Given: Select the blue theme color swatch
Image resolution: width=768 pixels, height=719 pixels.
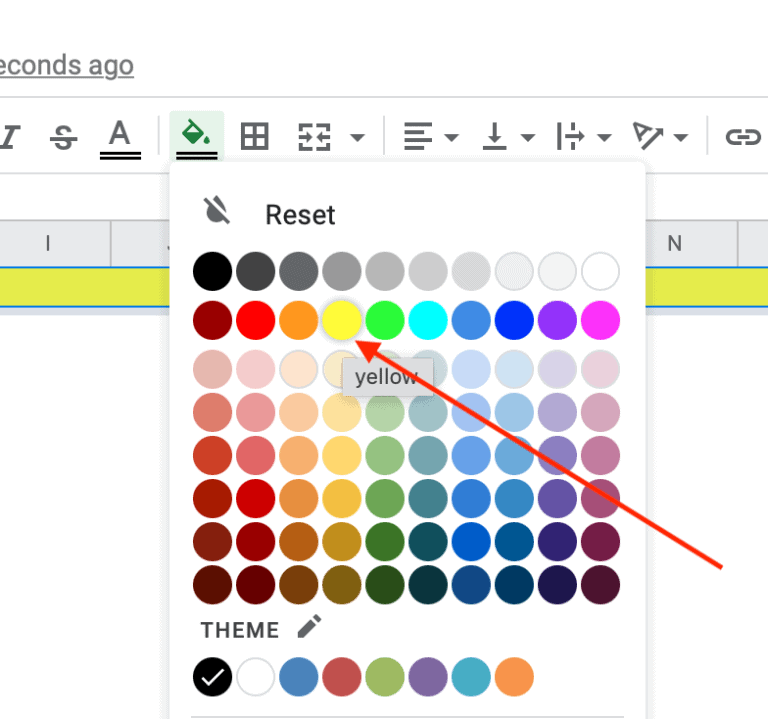Looking at the screenshot, I should (299, 677).
